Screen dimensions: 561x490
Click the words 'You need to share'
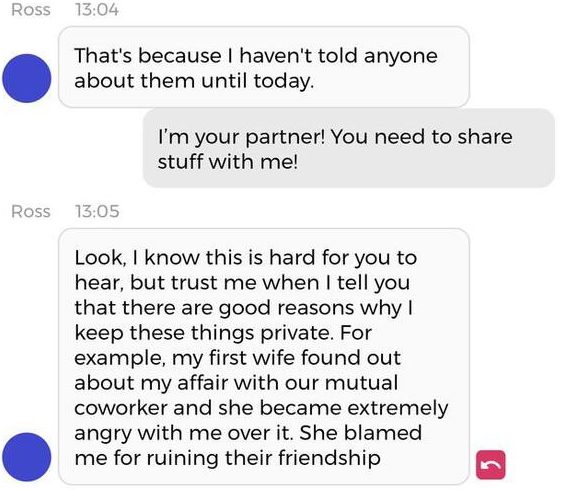click(421, 137)
